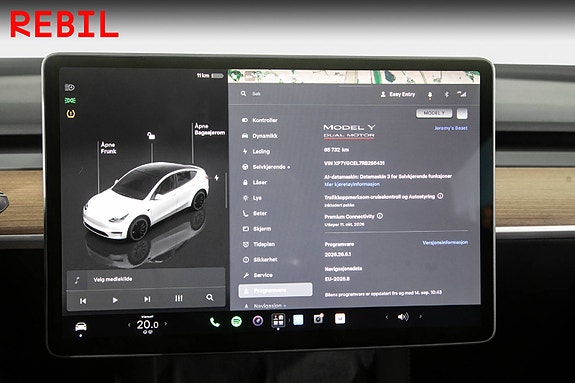Open Jeremy's Beast vehicle name link

(x=451, y=128)
